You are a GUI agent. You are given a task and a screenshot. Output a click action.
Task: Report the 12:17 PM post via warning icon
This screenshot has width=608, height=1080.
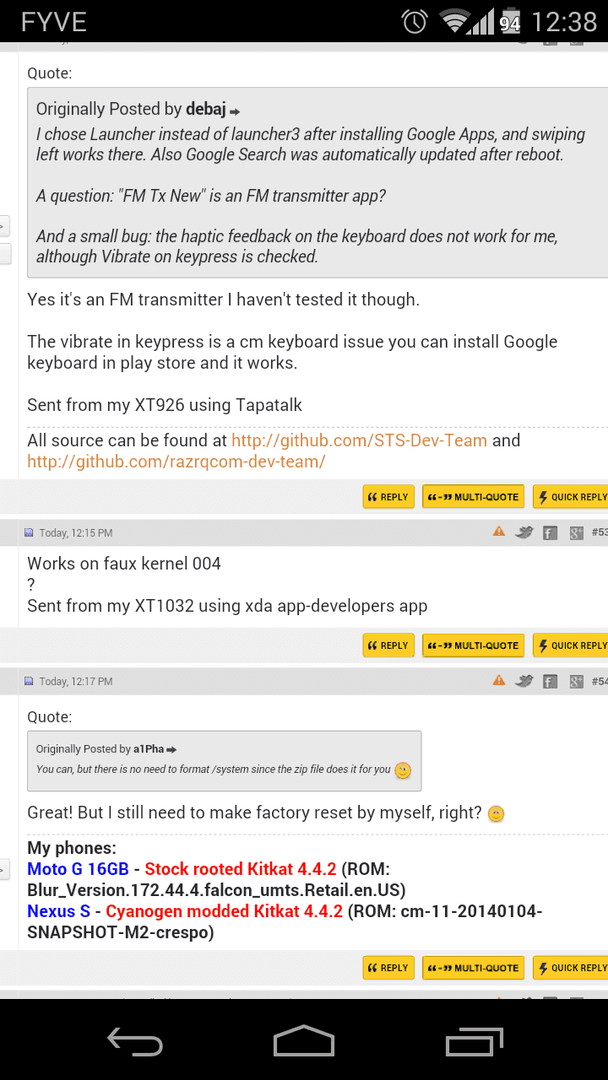point(499,680)
